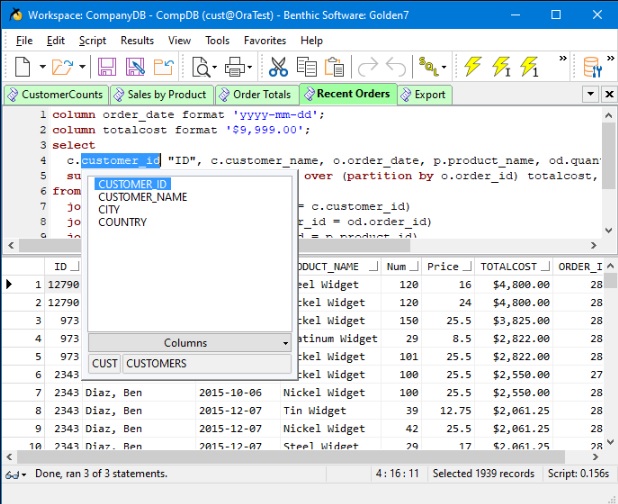The image size is (618, 504).
Task: Open the tab list dropdown
Action: point(590,94)
